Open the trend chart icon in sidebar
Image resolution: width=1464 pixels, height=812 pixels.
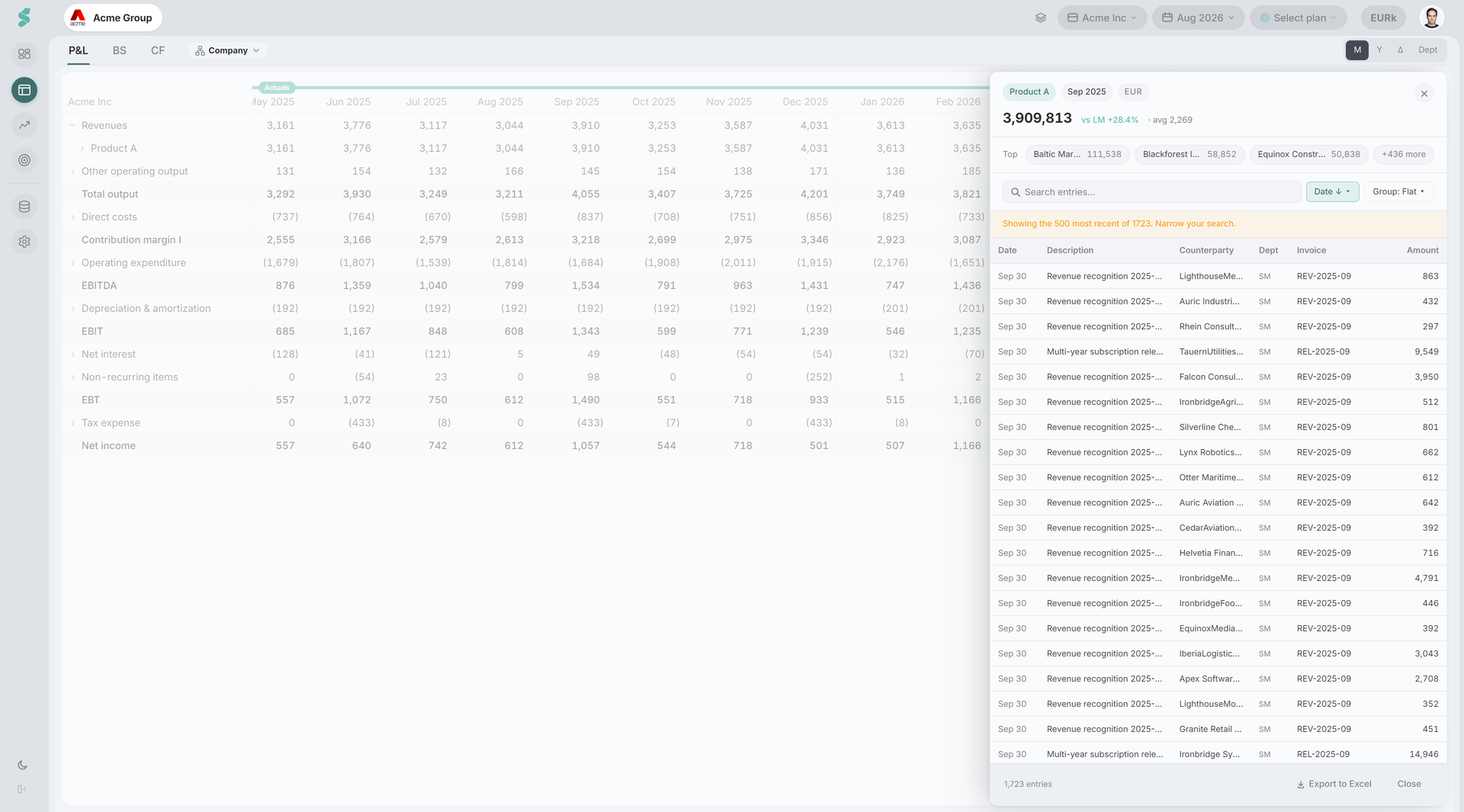[x=24, y=125]
